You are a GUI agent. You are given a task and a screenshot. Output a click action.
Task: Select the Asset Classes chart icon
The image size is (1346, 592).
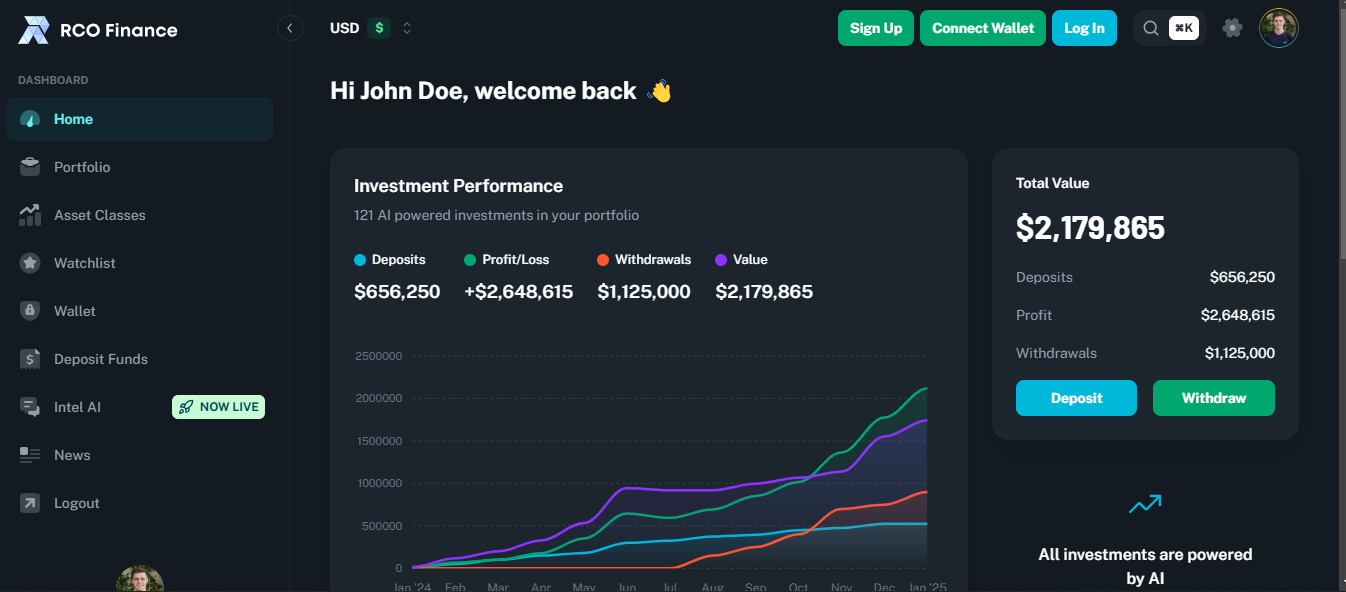tap(30, 215)
